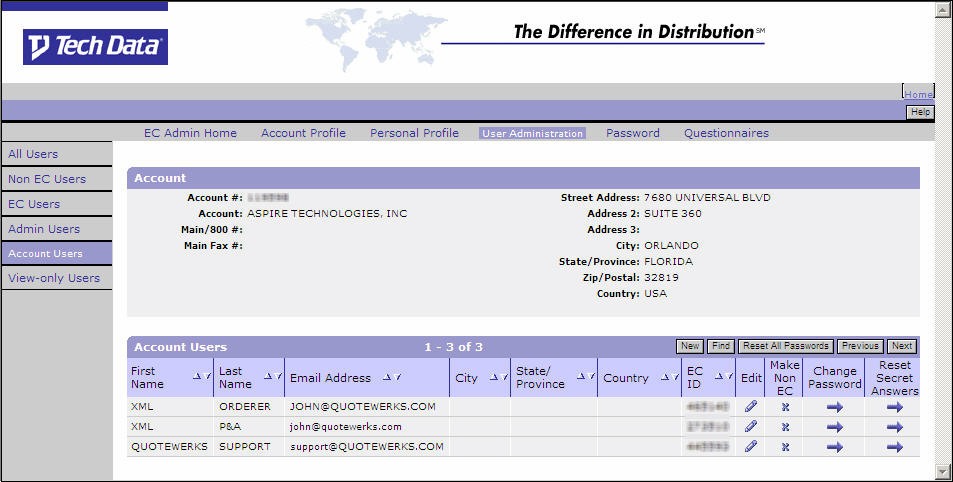The height and width of the screenshot is (482, 953).
Task: Go to Next page of users
Action: [x=902, y=346]
